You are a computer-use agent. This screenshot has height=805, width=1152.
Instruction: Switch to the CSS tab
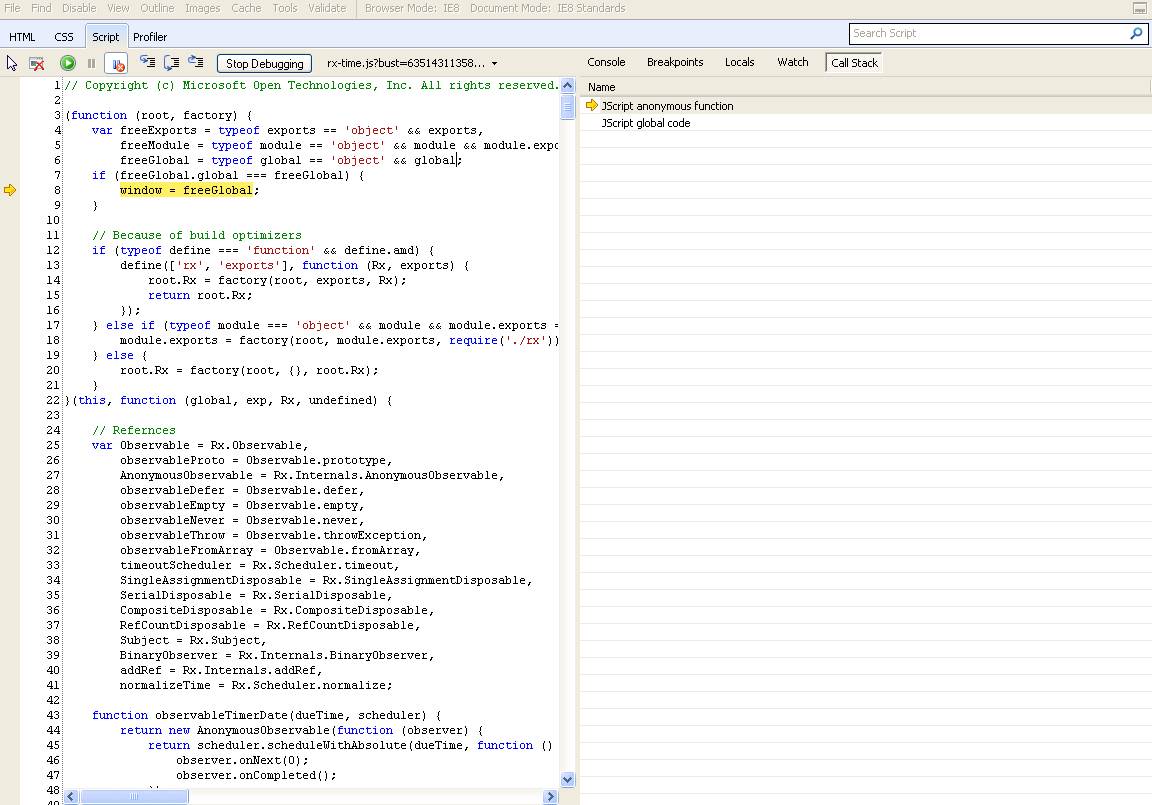64,37
